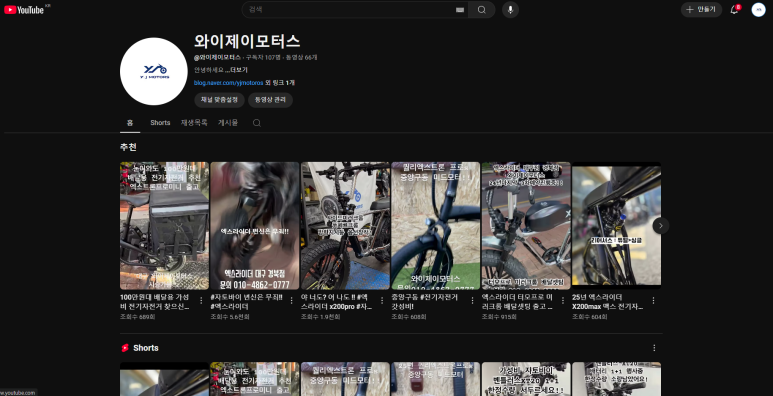The width and height of the screenshot is (773, 396).
Task: Open the notifications bell
Action: 734,10
